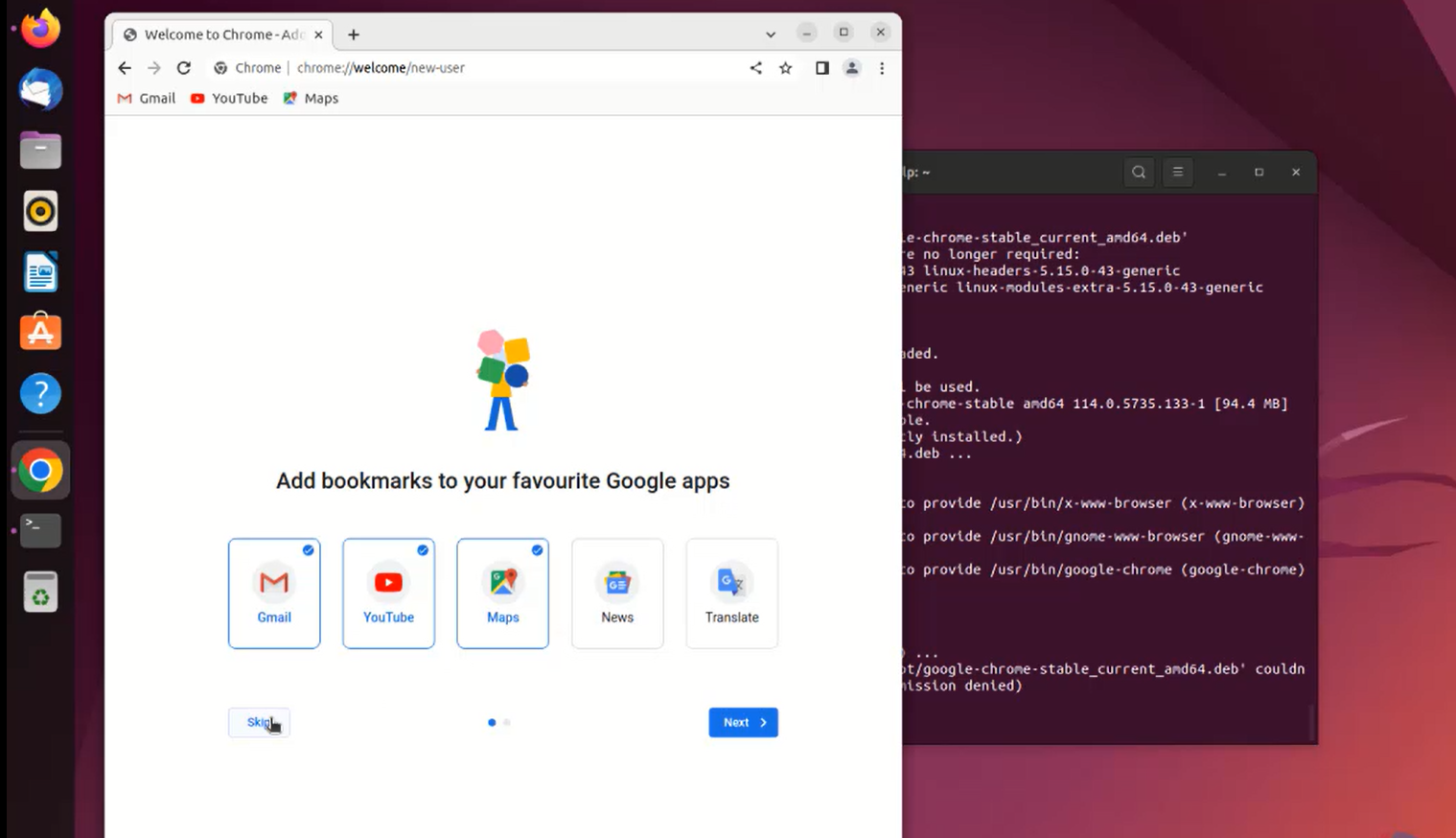This screenshot has width=1456, height=838.
Task: Open the Maps bookmark in bookmarks bar
Action: coord(311,98)
